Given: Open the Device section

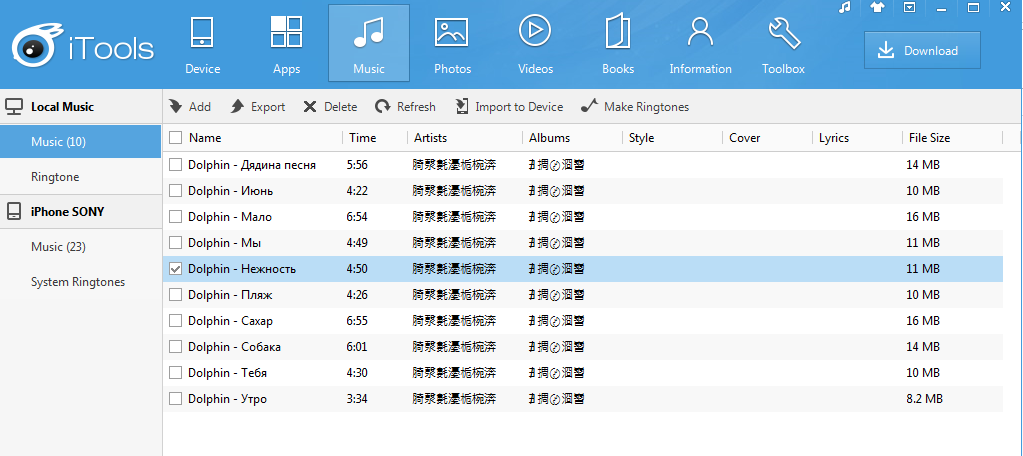Looking at the screenshot, I should [202, 44].
